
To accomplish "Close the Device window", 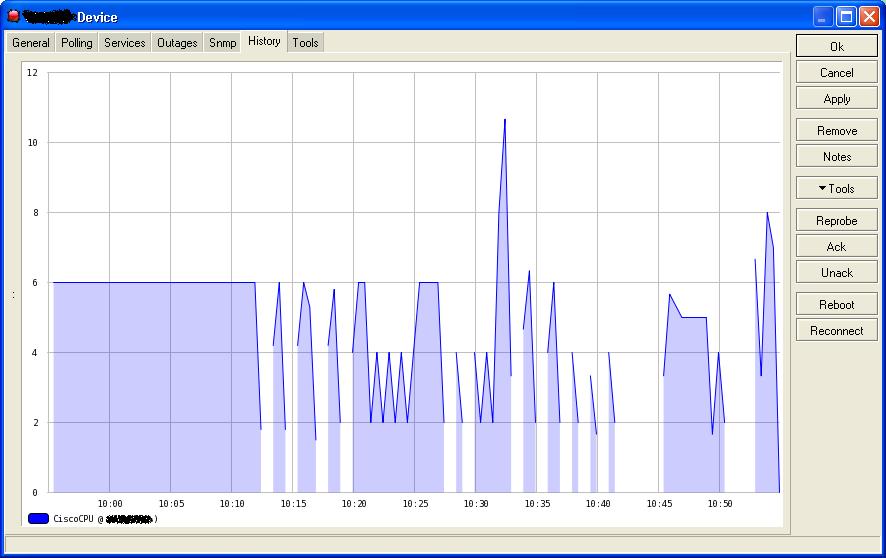I will click(869, 16).
